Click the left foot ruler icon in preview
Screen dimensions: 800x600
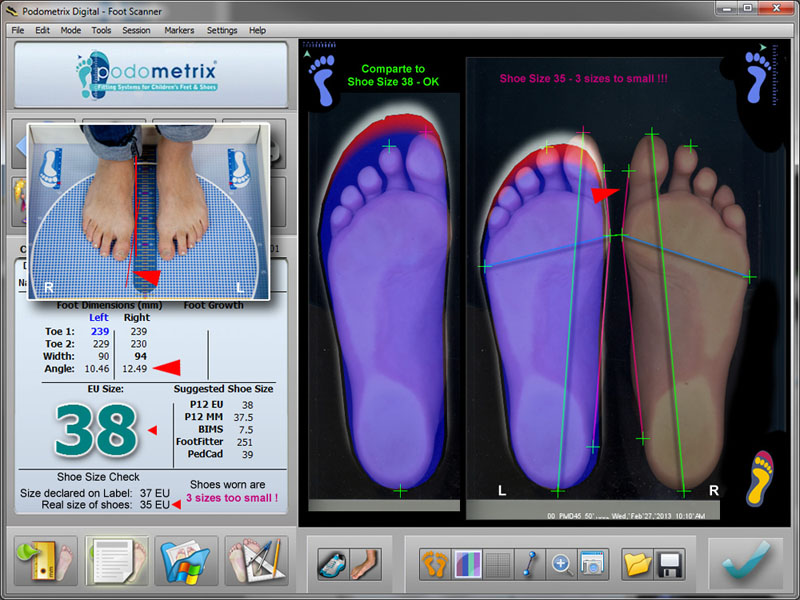51,168
